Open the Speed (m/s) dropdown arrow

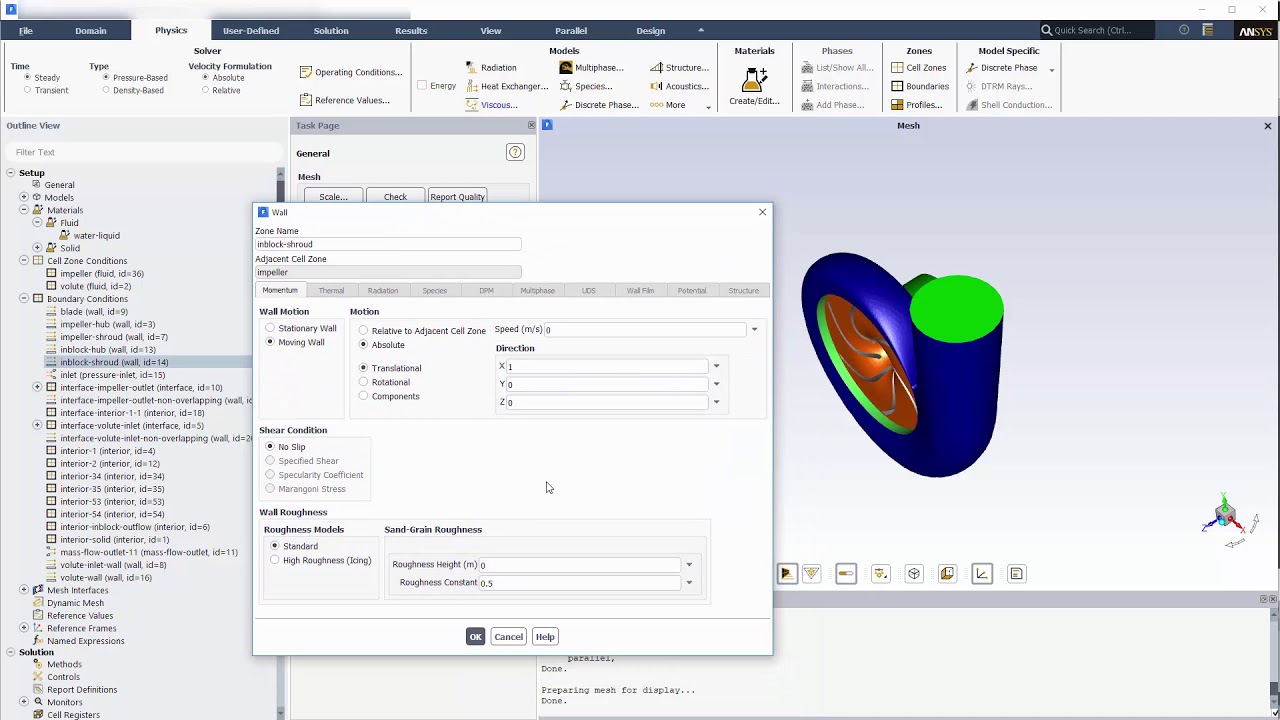pos(754,330)
